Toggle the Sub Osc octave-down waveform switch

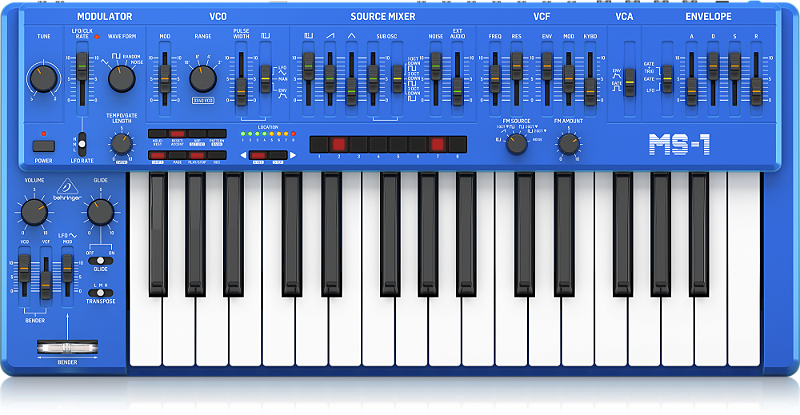(397, 79)
